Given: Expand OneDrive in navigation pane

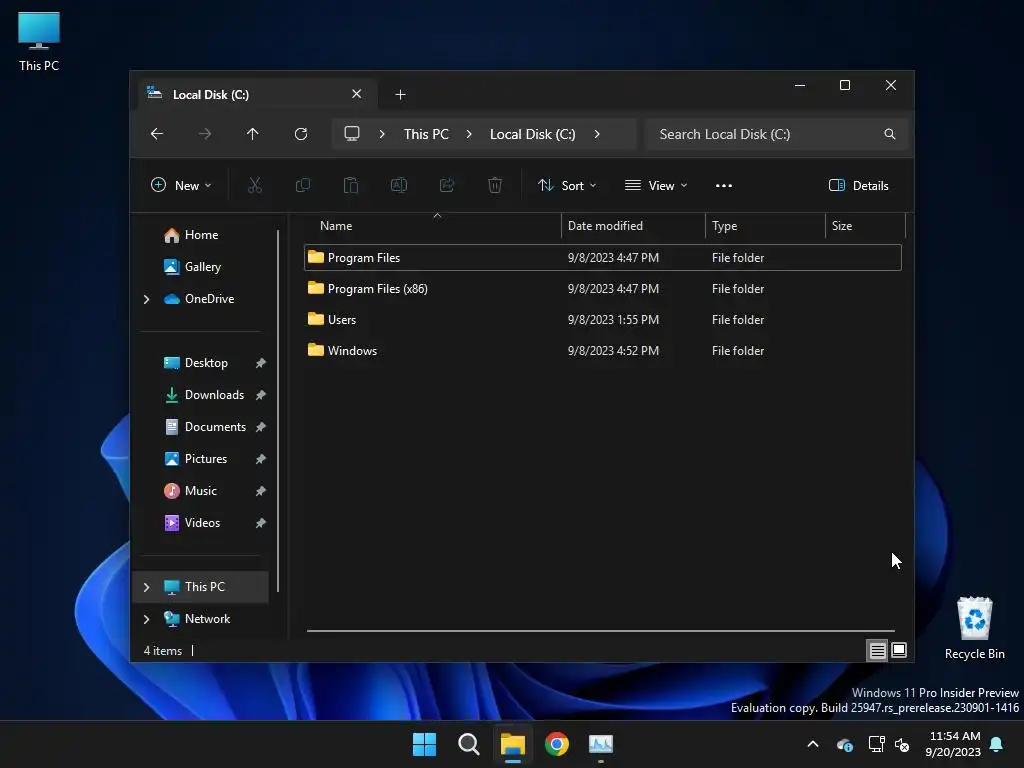Looking at the screenshot, I should pyautogui.click(x=146, y=299).
